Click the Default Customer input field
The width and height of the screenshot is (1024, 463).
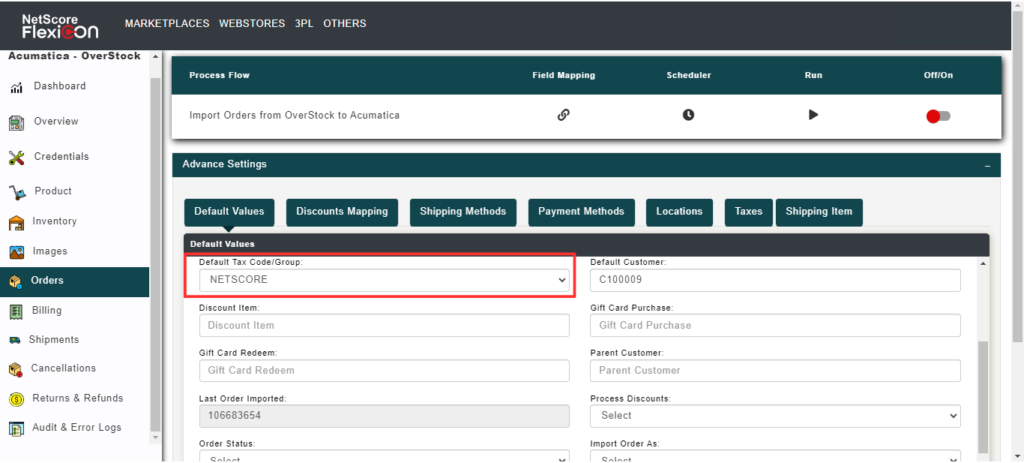[x=775, y=280]
